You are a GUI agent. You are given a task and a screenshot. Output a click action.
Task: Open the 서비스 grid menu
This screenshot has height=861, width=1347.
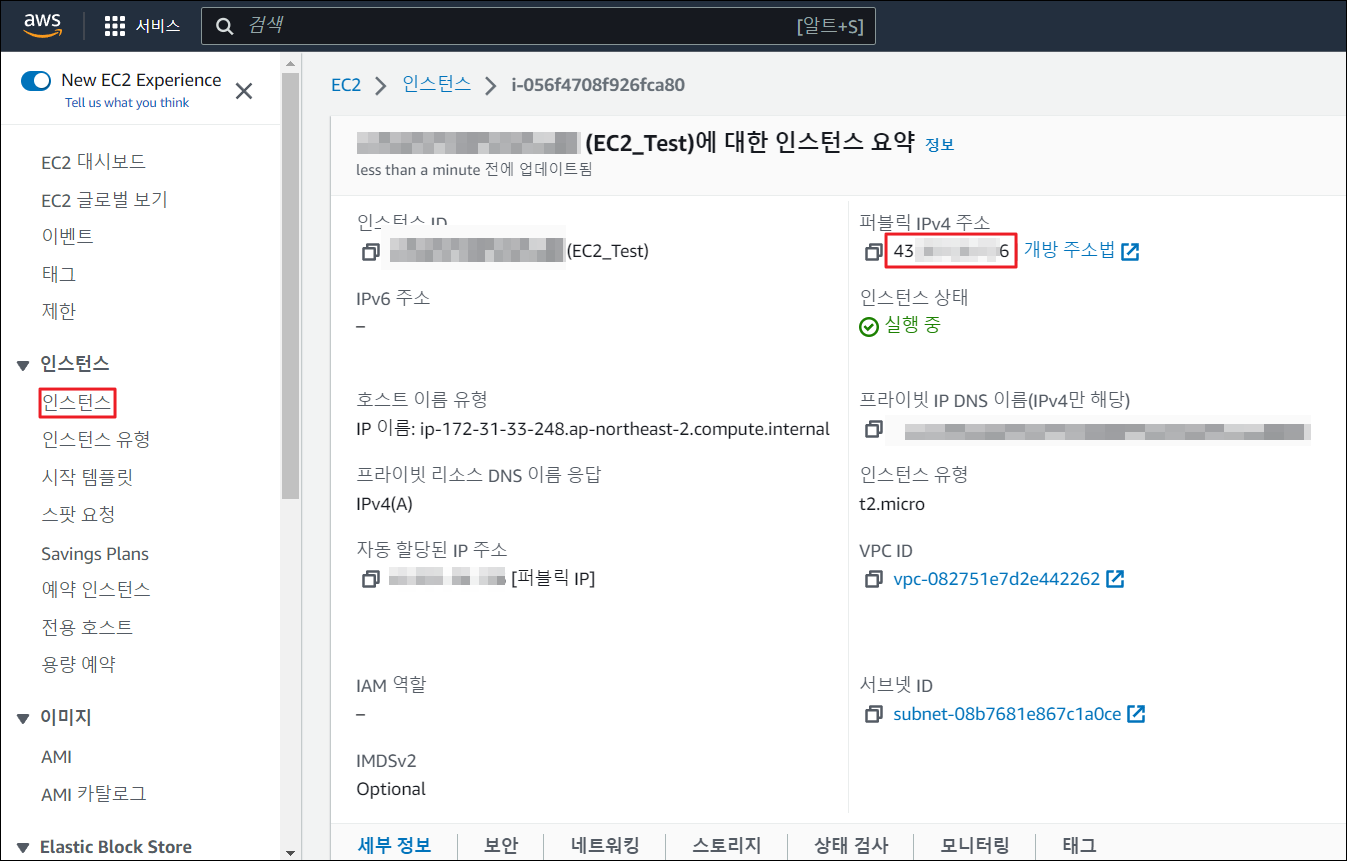pyautogui.click(x=142, y=26)
